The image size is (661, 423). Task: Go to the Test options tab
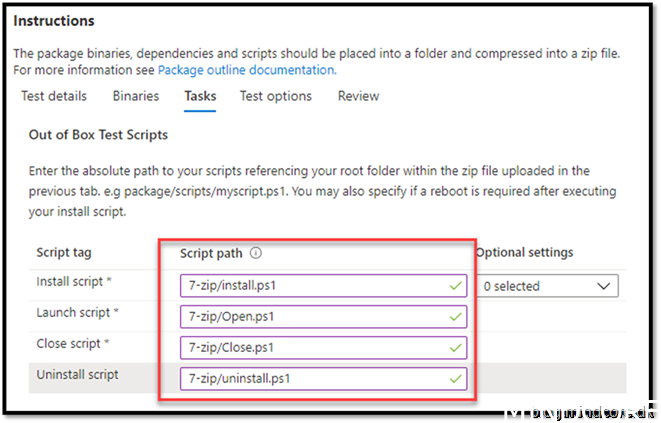pyautogui.click(x=275, y=96)
